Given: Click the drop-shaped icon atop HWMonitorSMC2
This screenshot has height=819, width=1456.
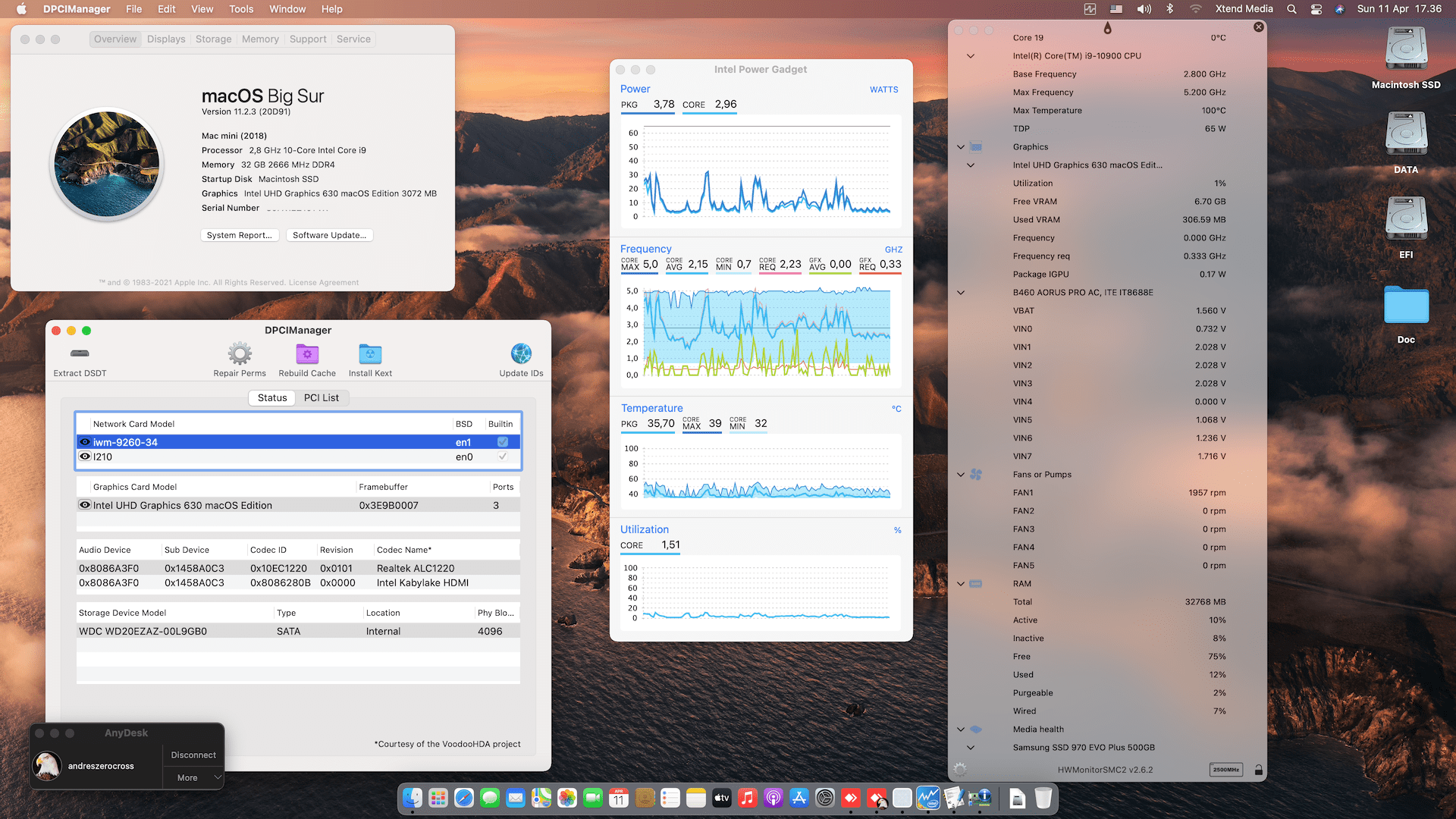Looking at the screenshot, I should point(1108,28).
